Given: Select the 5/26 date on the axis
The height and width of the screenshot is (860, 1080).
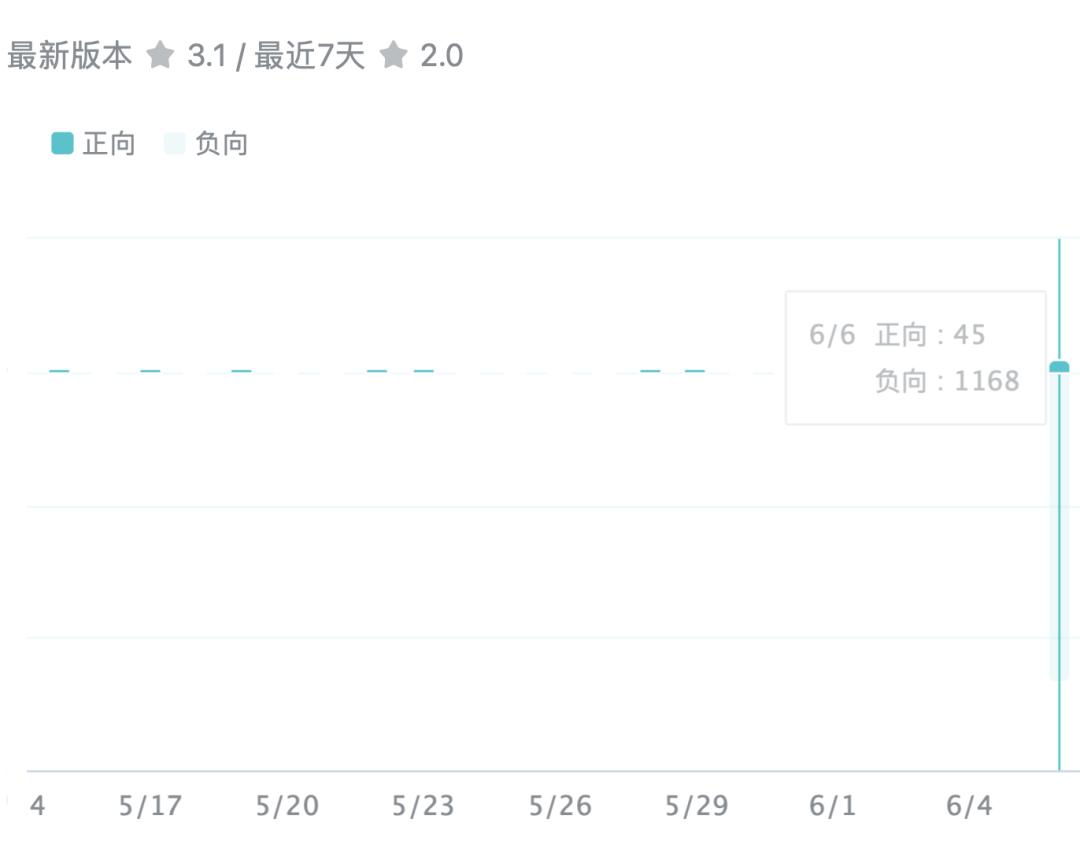Looking at the screenshot, I should [560, 806].
